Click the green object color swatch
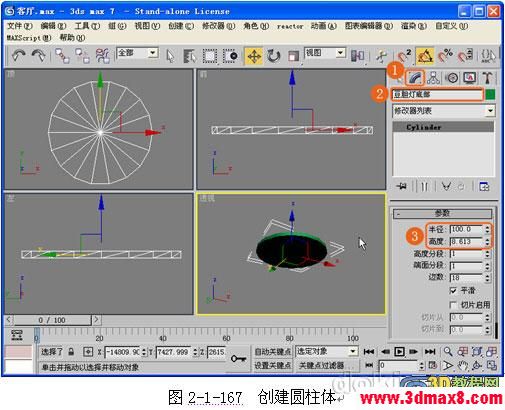The height and width of the screenshot is (410, 505). [490, 94]
